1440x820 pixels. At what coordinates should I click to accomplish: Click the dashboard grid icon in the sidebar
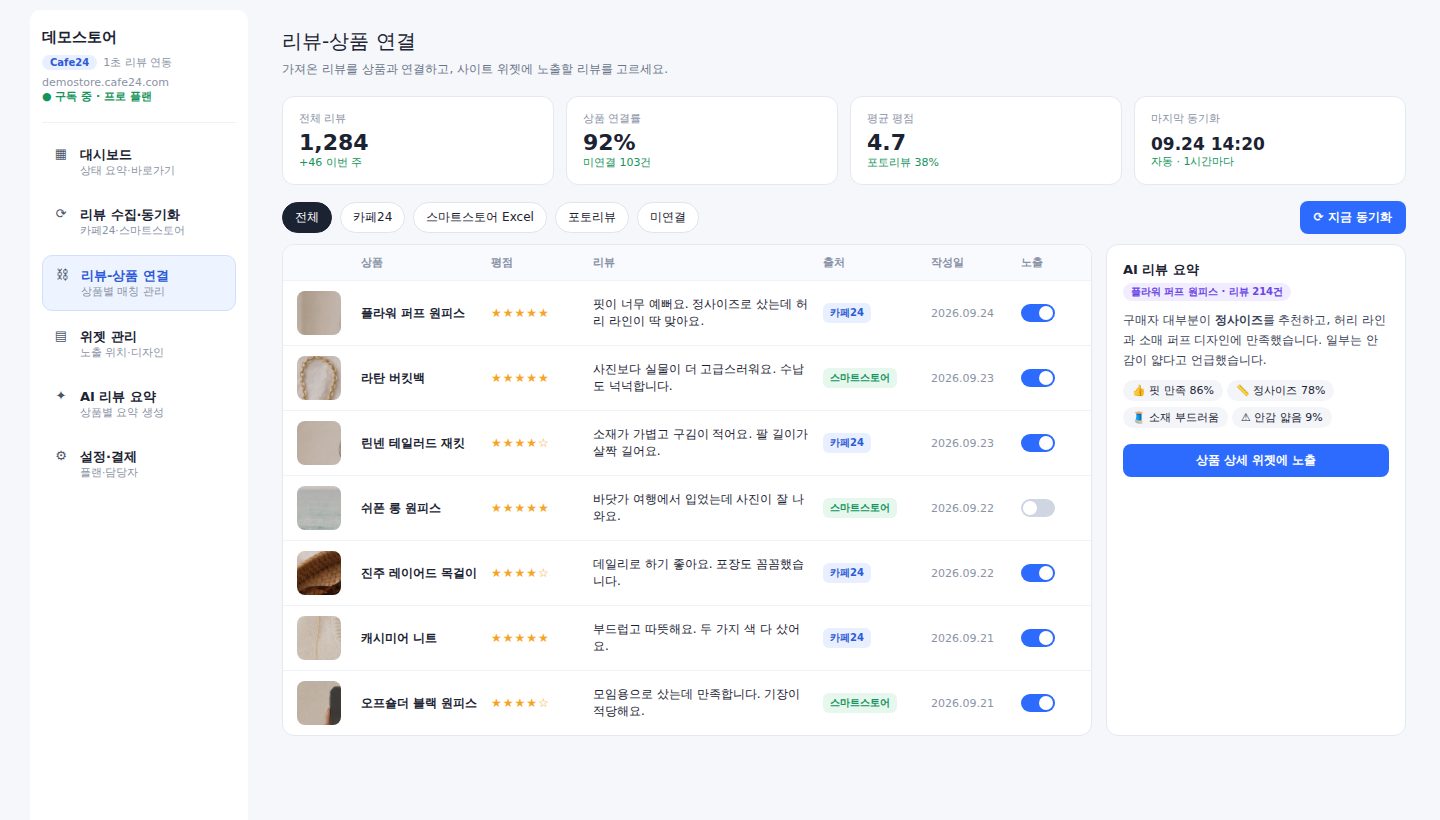(x=61, y=154)
